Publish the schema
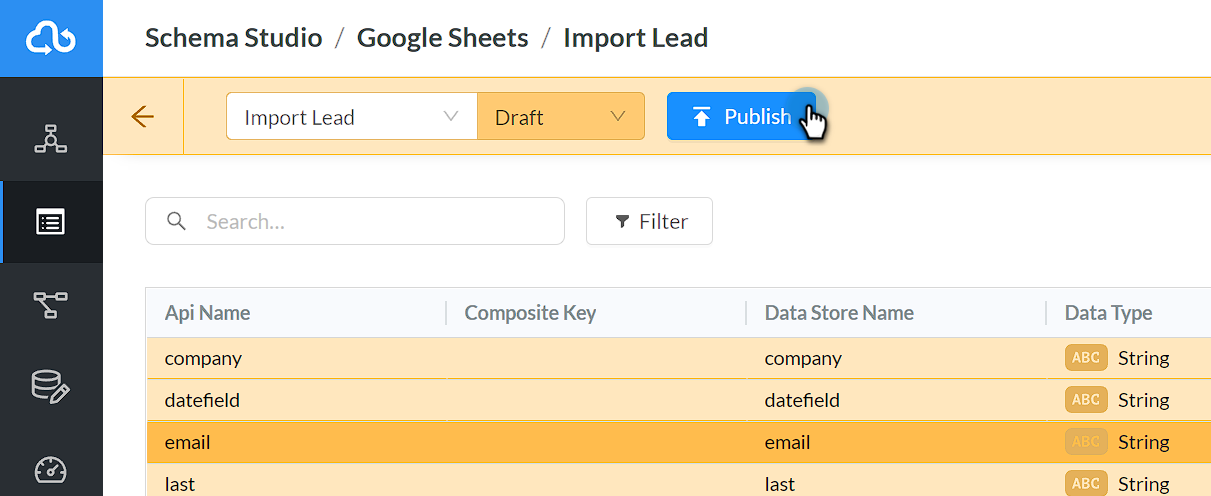 click(741, 116)
